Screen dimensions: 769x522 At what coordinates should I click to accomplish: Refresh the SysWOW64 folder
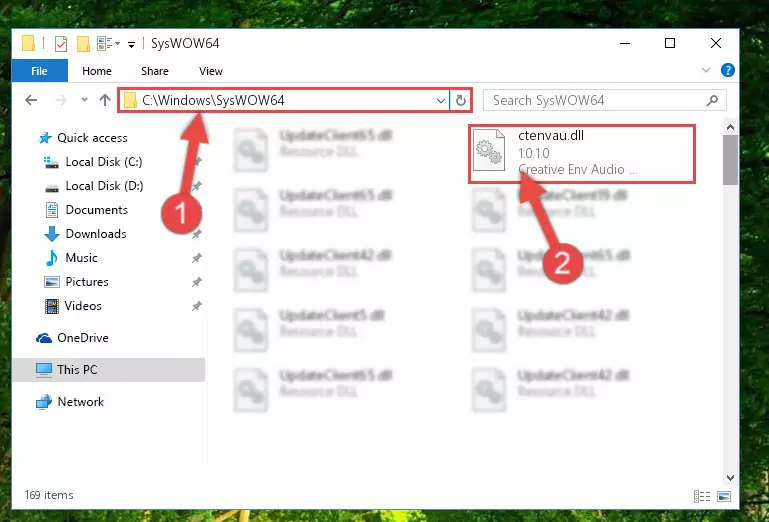[461, 101]
